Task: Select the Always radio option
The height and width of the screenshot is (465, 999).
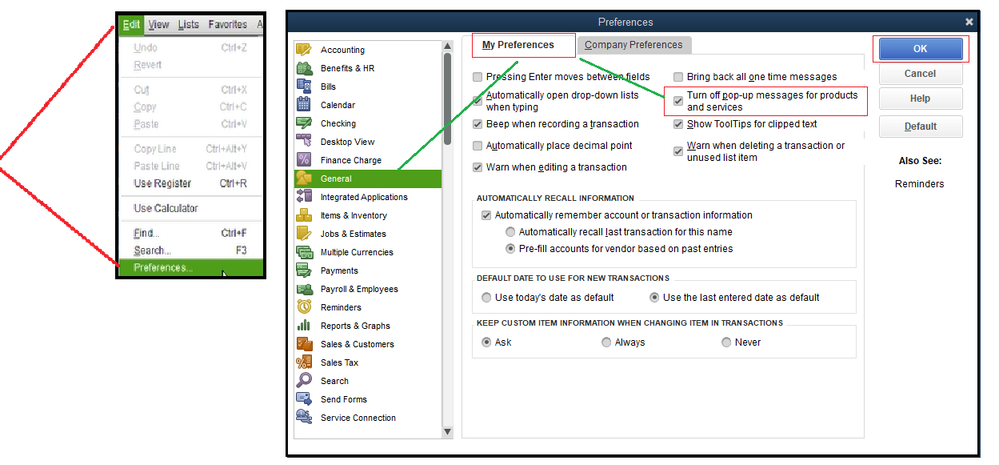Action: tap(606, 342)
